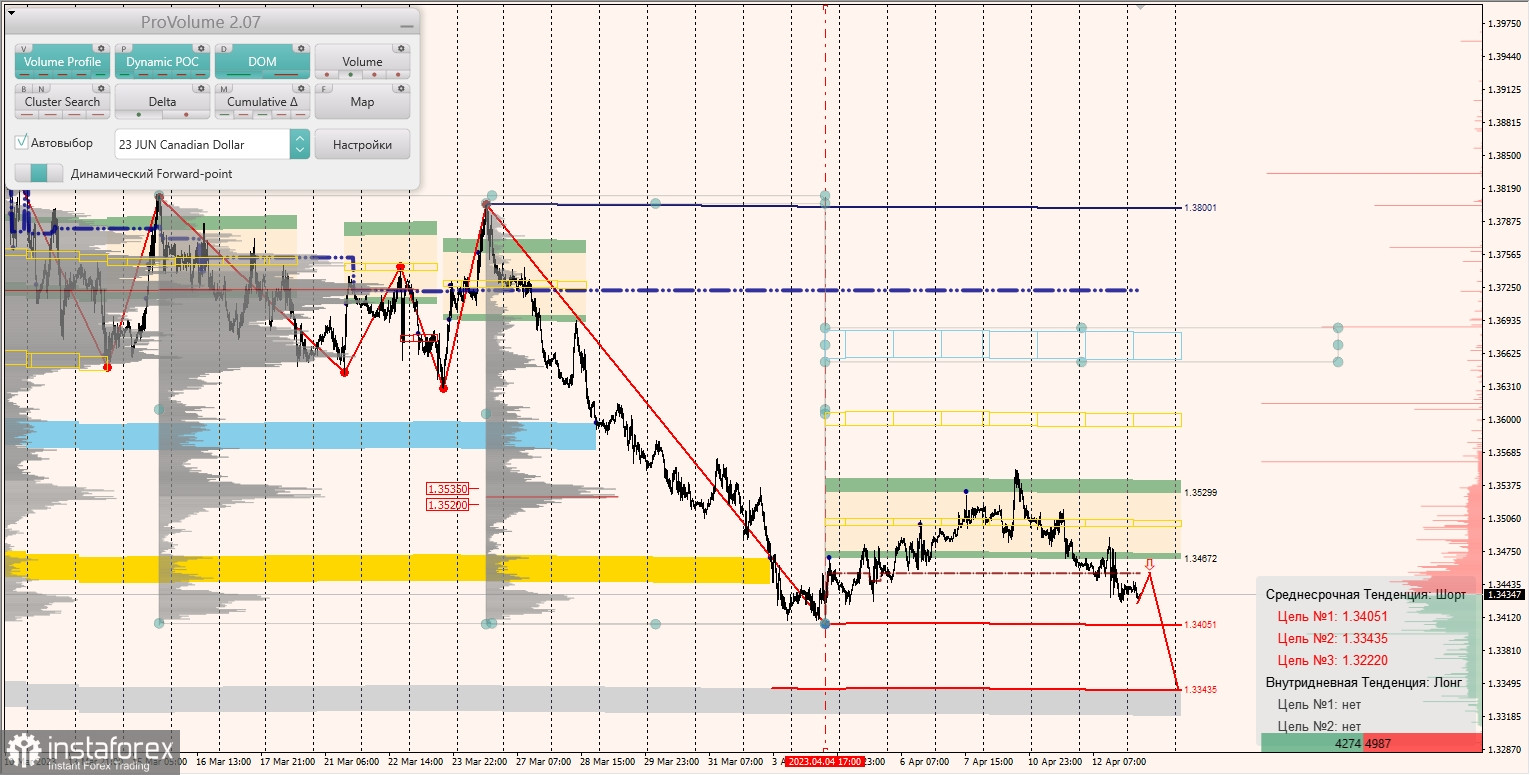Open Cluster Search gear settings
The image size is (1530, 775).
(101, 88)
